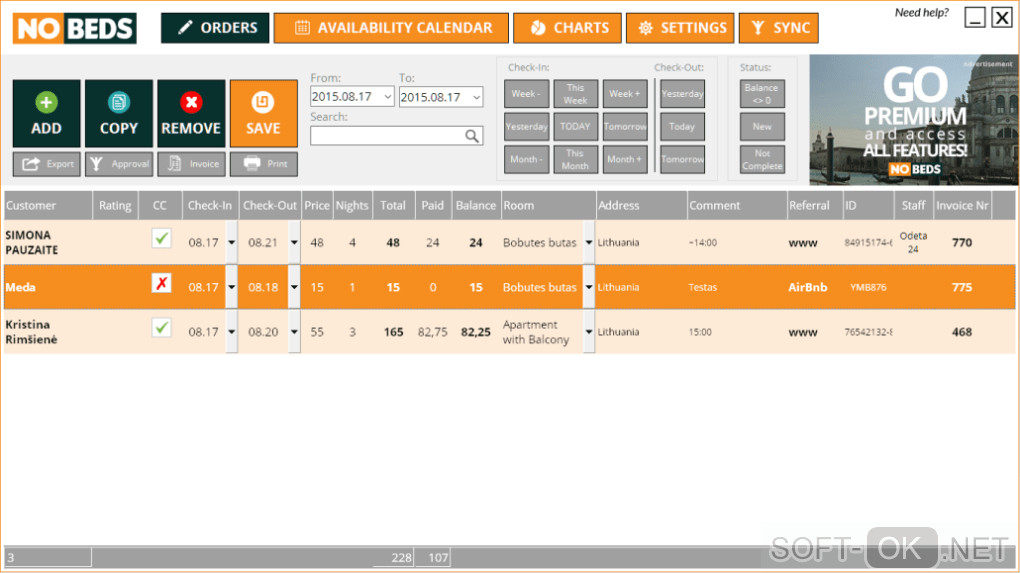1020x573 pixels.
Task: Open Check-In date dropdown for Simona Pauzaite
Action: 232,242
